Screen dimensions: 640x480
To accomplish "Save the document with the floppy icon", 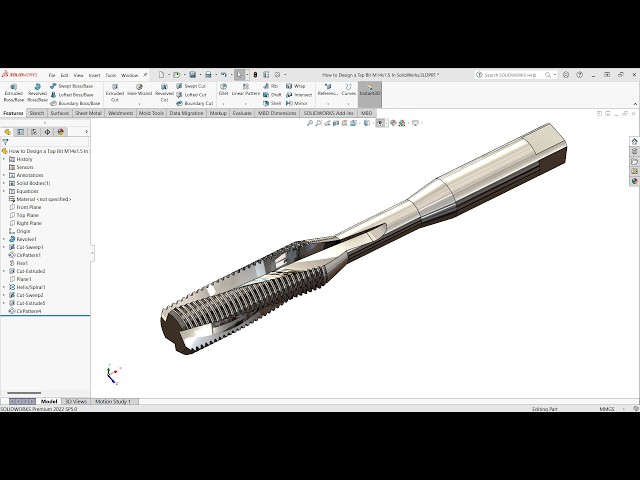I will click(x=193, y=75).
